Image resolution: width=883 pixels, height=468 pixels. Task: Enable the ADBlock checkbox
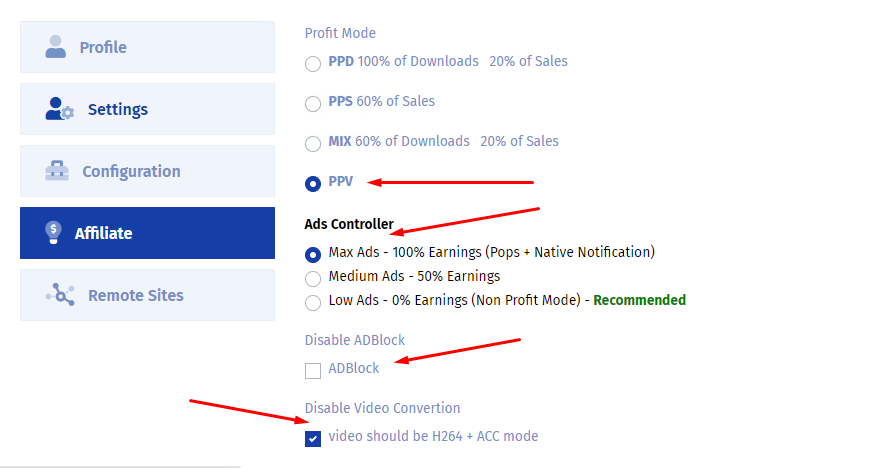pyautogui.click(x=313, y=370)
